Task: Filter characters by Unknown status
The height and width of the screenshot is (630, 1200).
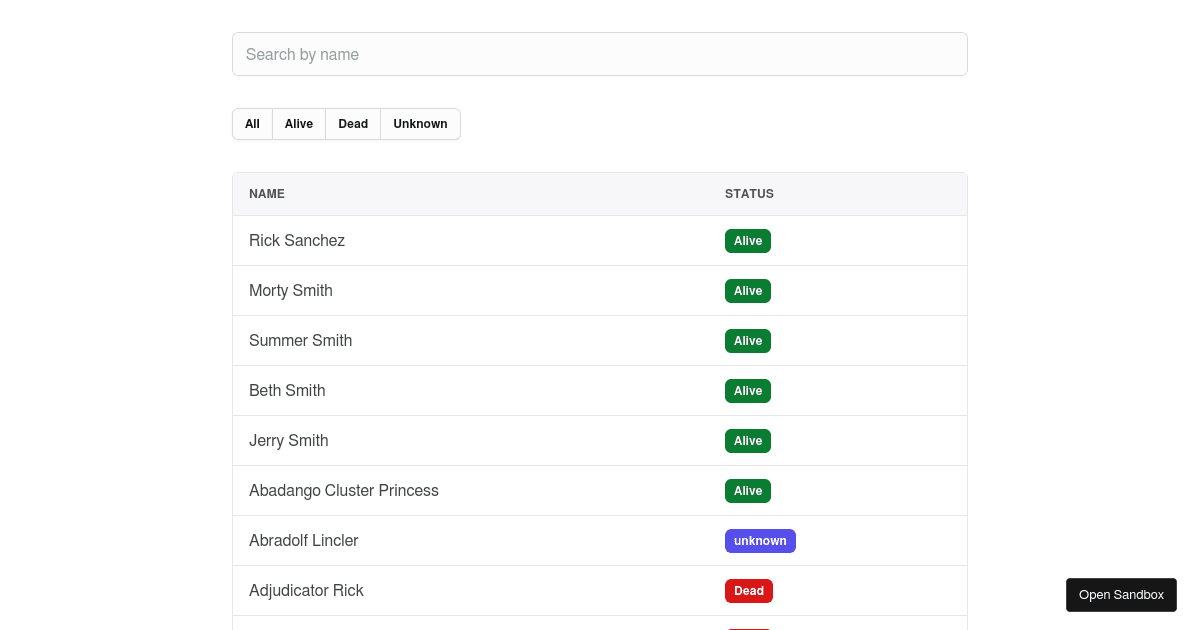Action: coord(420,124)
